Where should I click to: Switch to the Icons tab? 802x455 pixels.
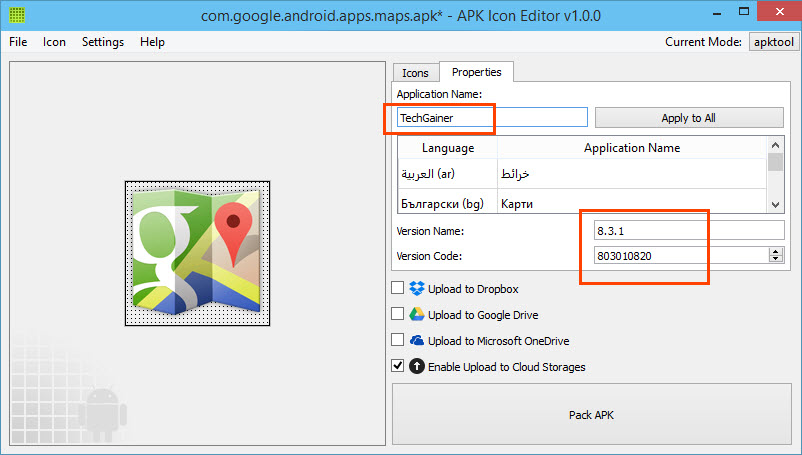pyautogui.click(x=415, y=73)
